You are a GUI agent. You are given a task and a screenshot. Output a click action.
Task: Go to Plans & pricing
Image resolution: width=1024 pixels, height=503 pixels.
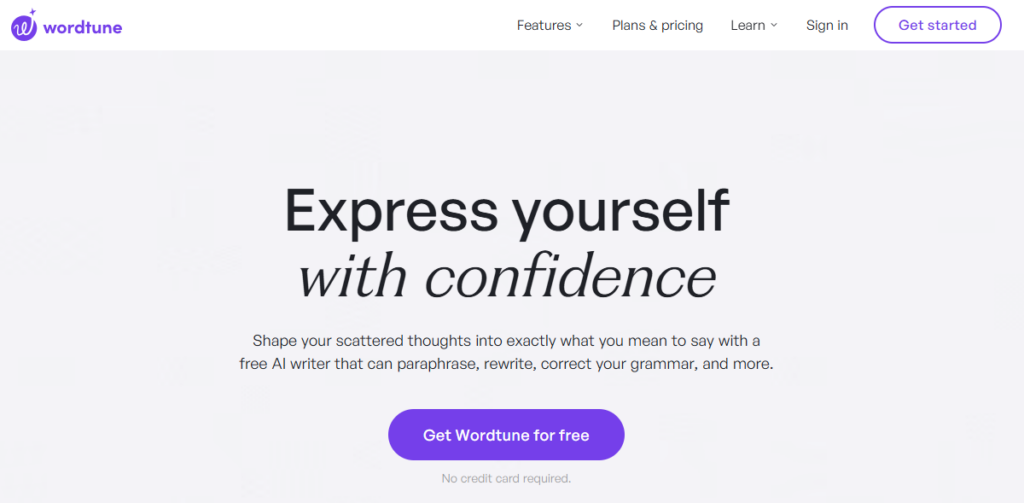658,25
